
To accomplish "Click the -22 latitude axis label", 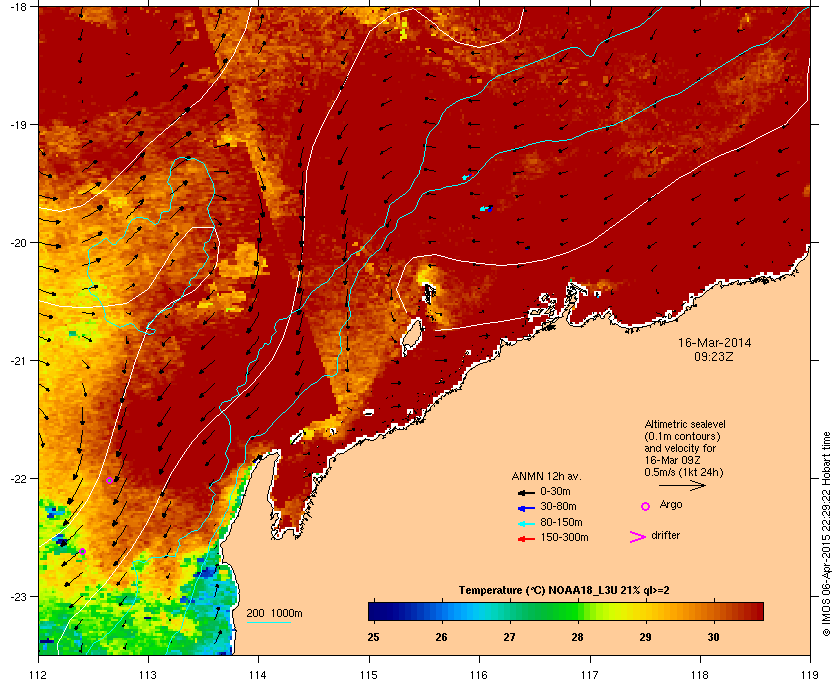I will coord(18,479).
